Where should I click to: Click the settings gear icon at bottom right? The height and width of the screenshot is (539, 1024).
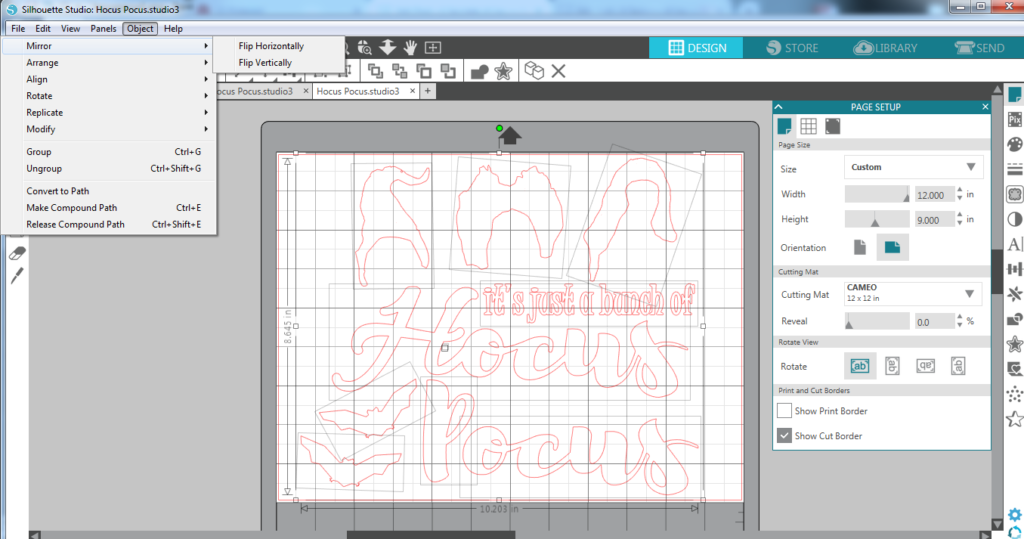[1015, 515]
